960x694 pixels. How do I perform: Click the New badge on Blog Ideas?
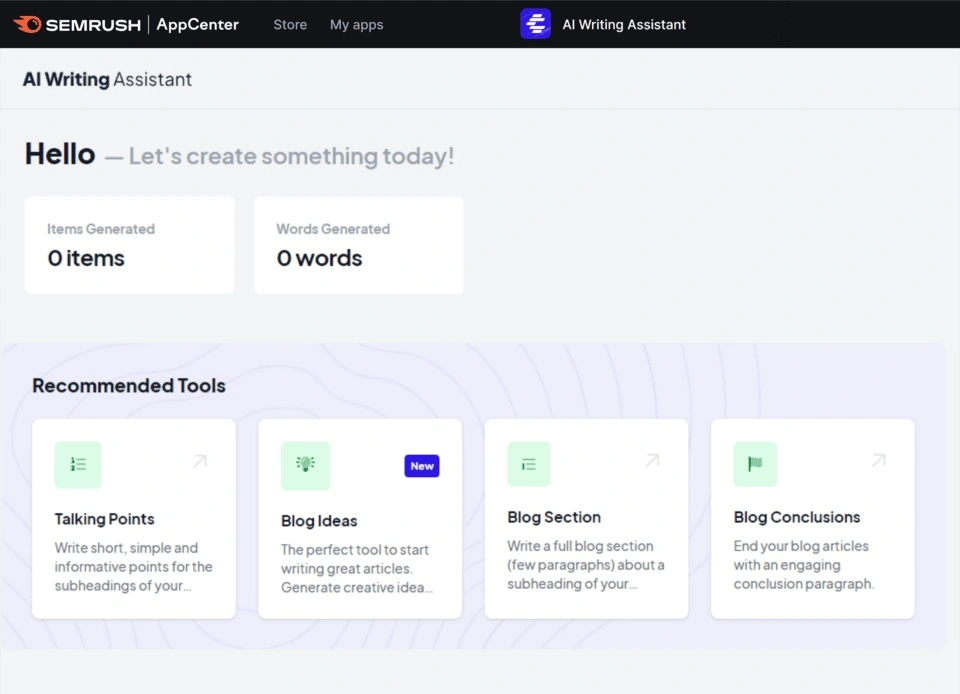coord(422,466)
